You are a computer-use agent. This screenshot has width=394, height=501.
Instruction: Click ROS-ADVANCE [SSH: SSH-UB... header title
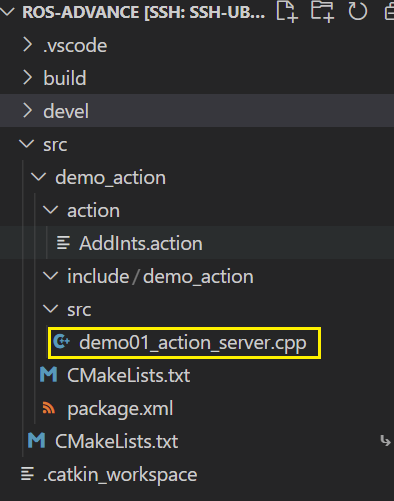(x=144, y=12)
